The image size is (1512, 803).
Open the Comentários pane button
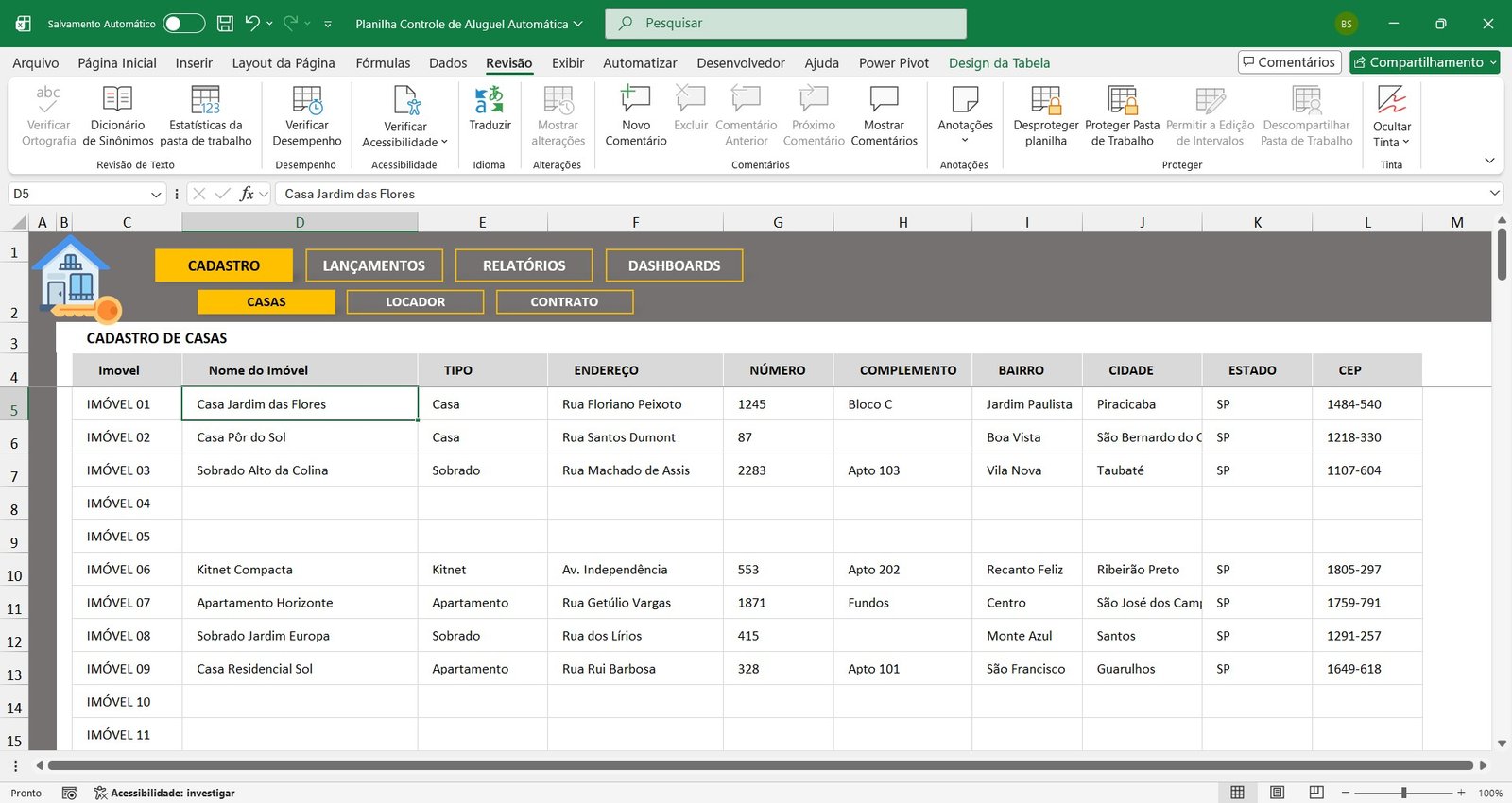pyautogui.click(x=1290, y=62)
